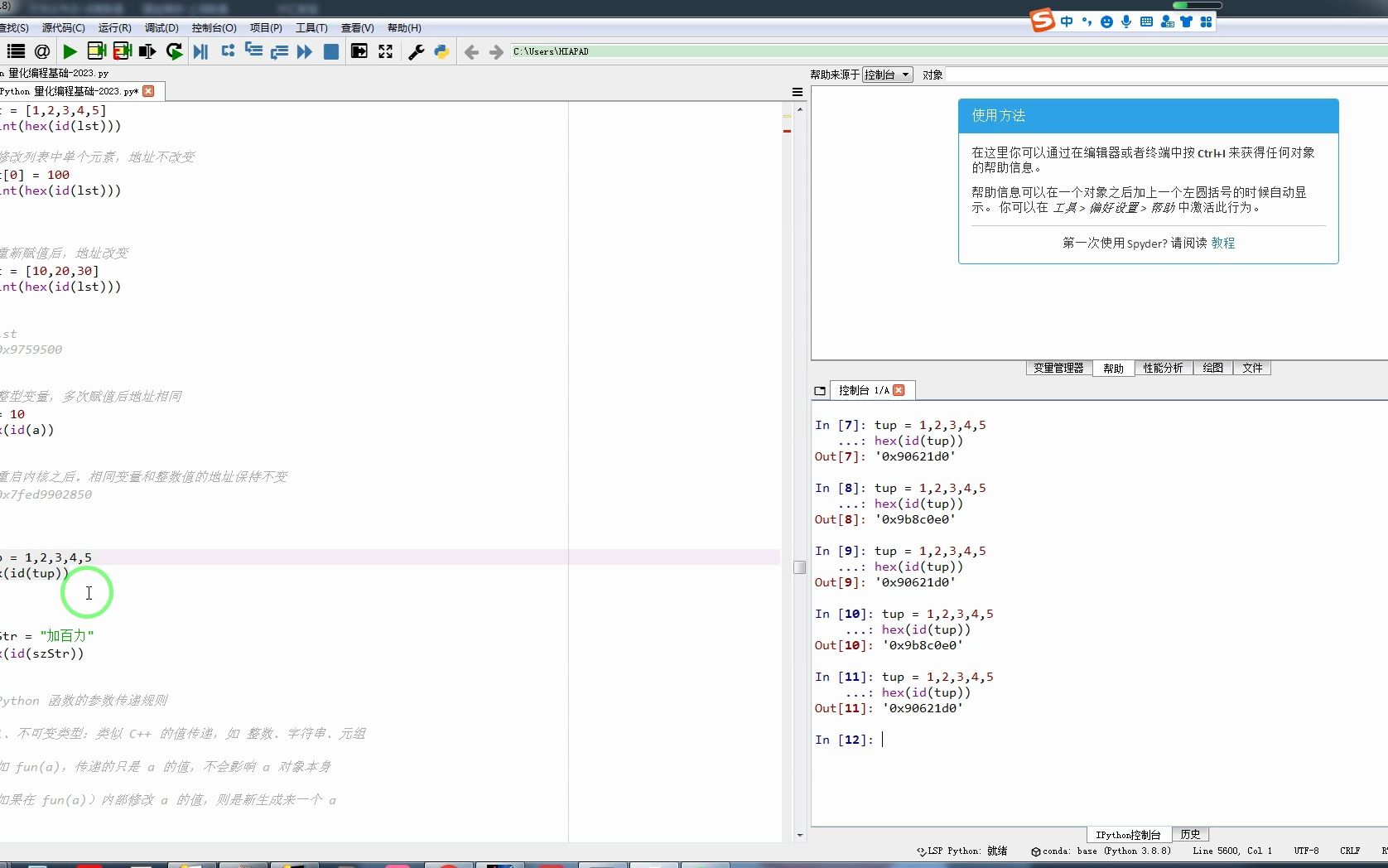Screen dimensions: 1388x868
Task: Maximize current pane icon
Action: click(x=359, y=51)
